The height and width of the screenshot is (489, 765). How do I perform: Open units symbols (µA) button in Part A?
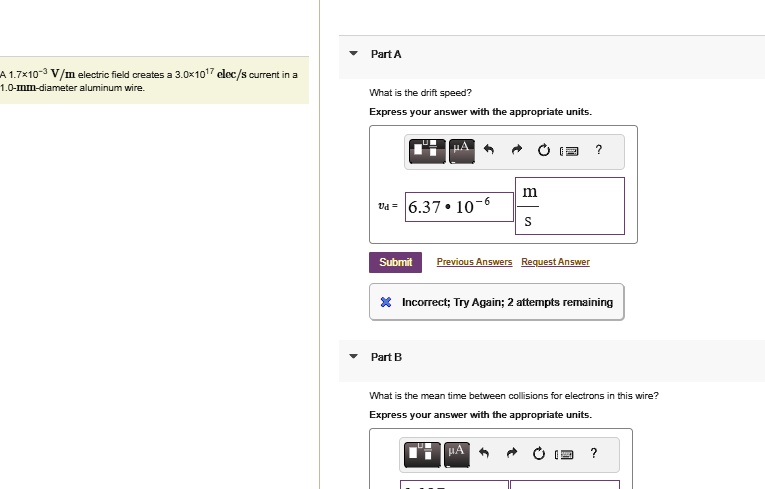point(462,151)
